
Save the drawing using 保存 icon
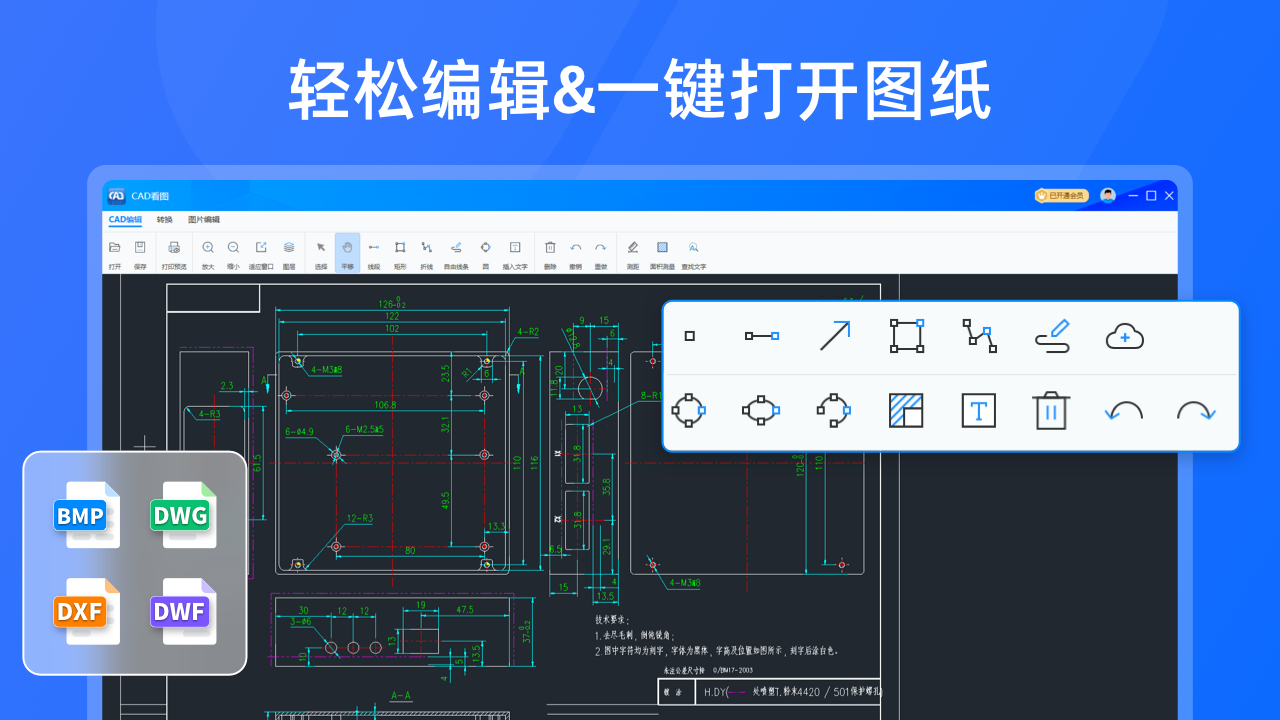[140, 252]
